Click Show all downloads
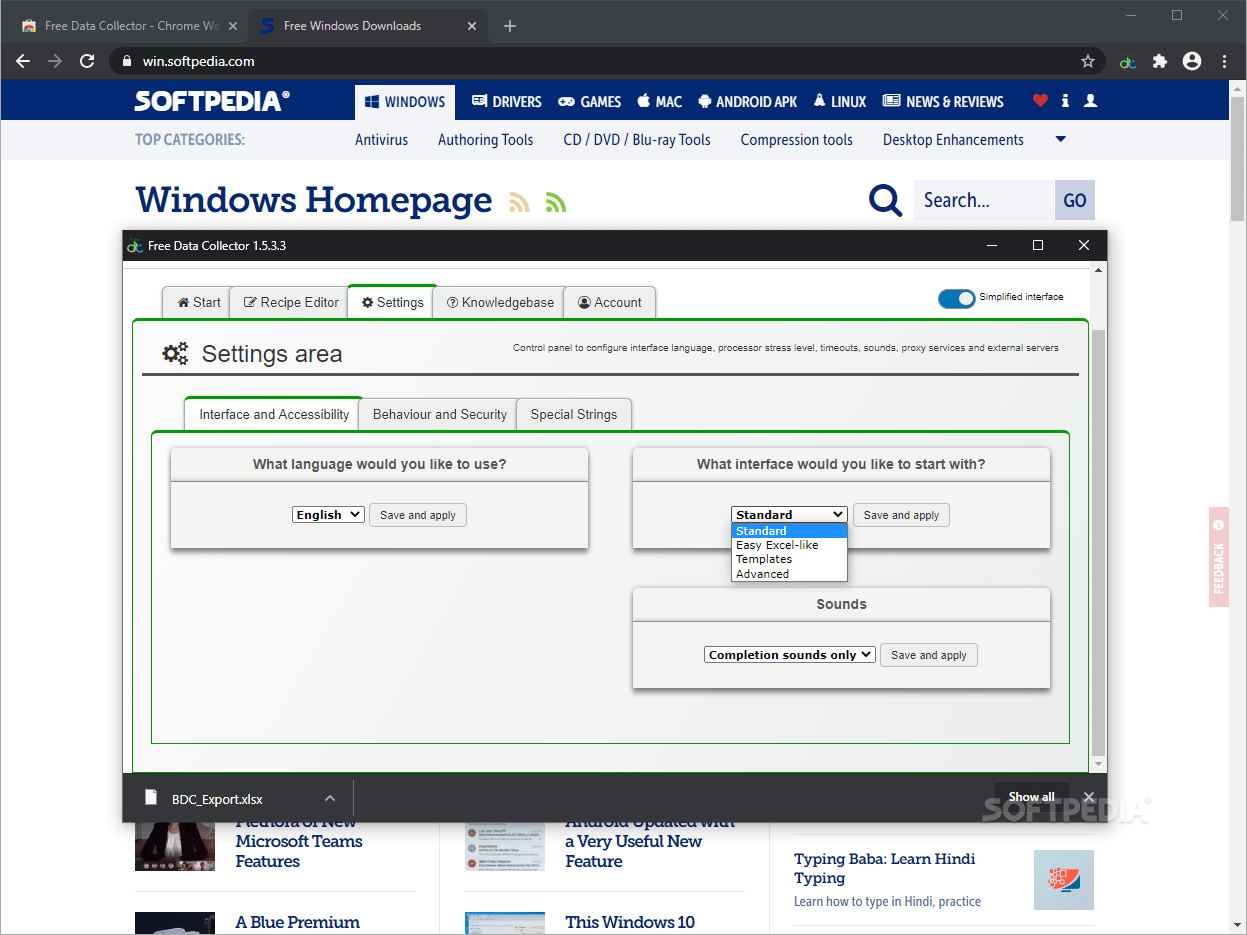The height and width of the screenshot is (935, 1247). click(1031, 797)
